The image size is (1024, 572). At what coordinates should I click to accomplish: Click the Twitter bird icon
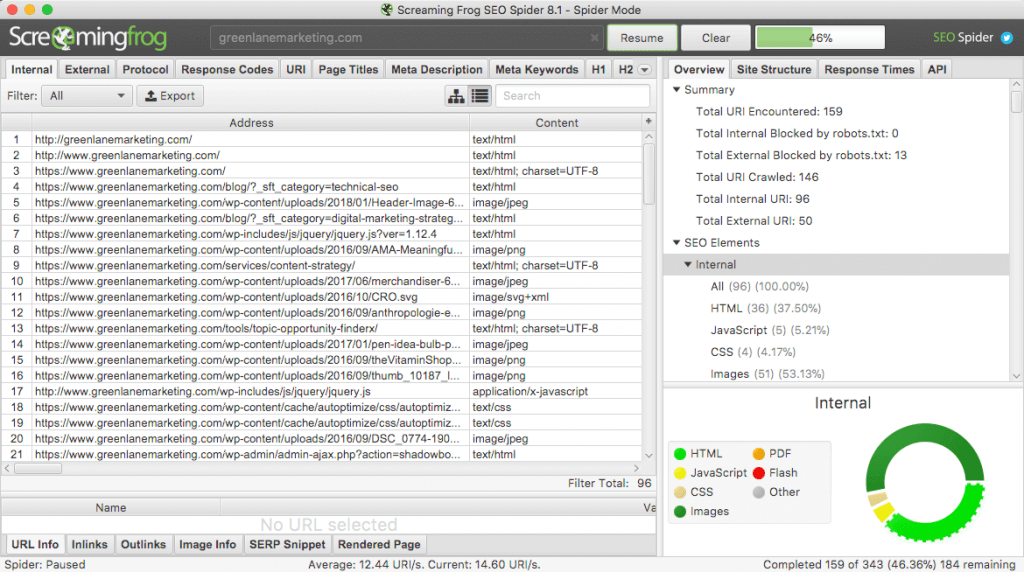point(1007,38)
